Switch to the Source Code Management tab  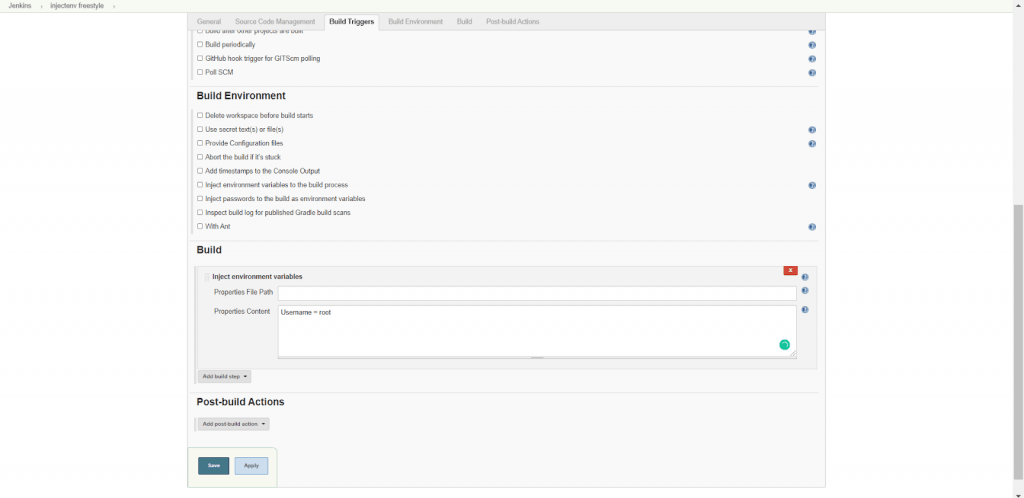point(274,21)
